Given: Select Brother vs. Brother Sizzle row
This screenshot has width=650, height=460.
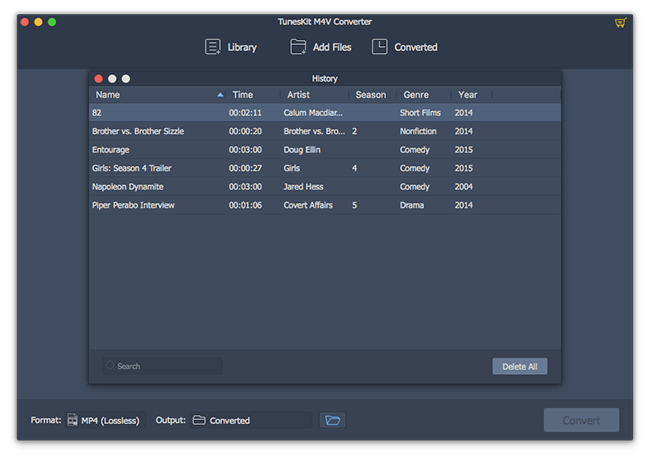Looking at the screenshot, I should [325, 131].
